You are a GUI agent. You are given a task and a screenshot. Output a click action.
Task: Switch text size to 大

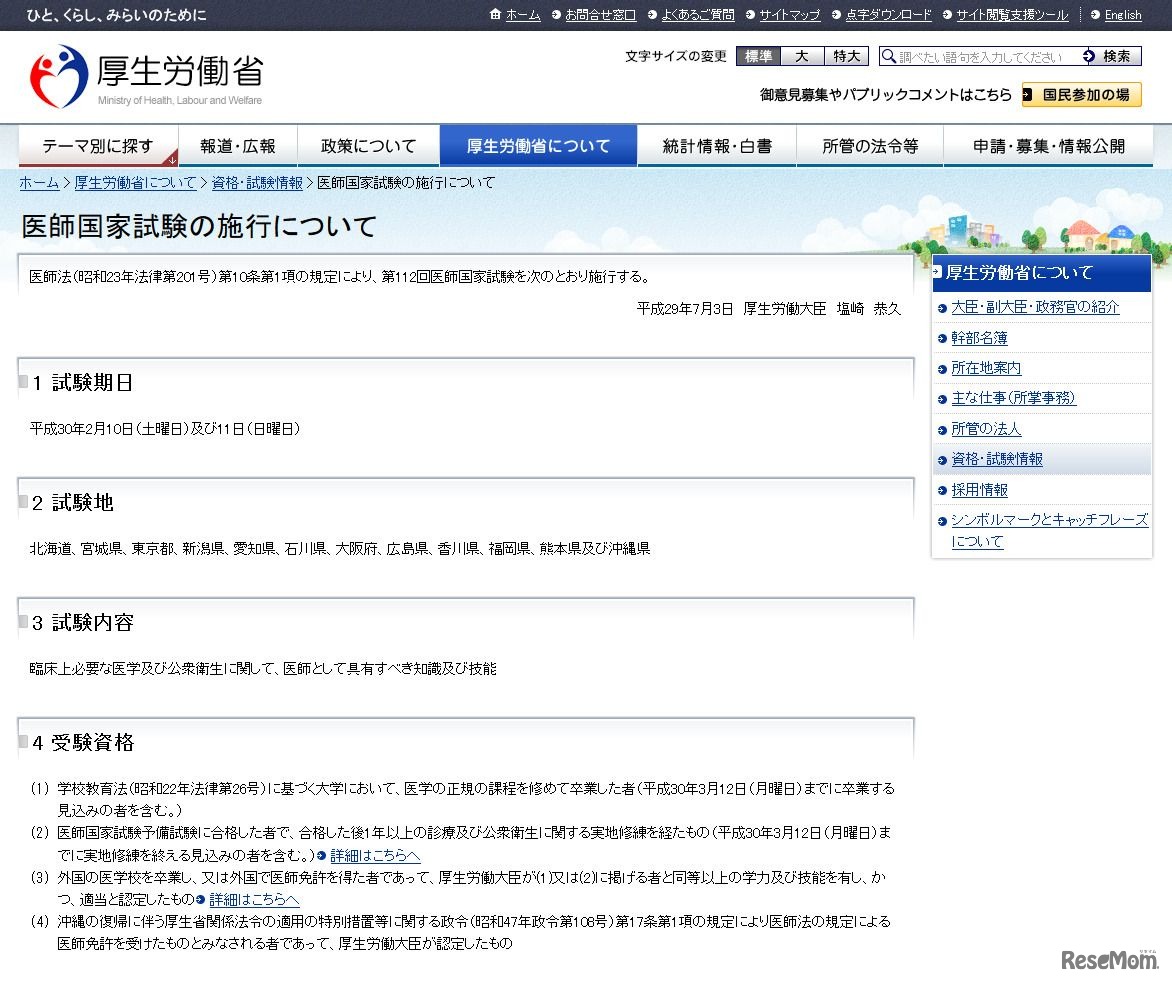point(801,57)
